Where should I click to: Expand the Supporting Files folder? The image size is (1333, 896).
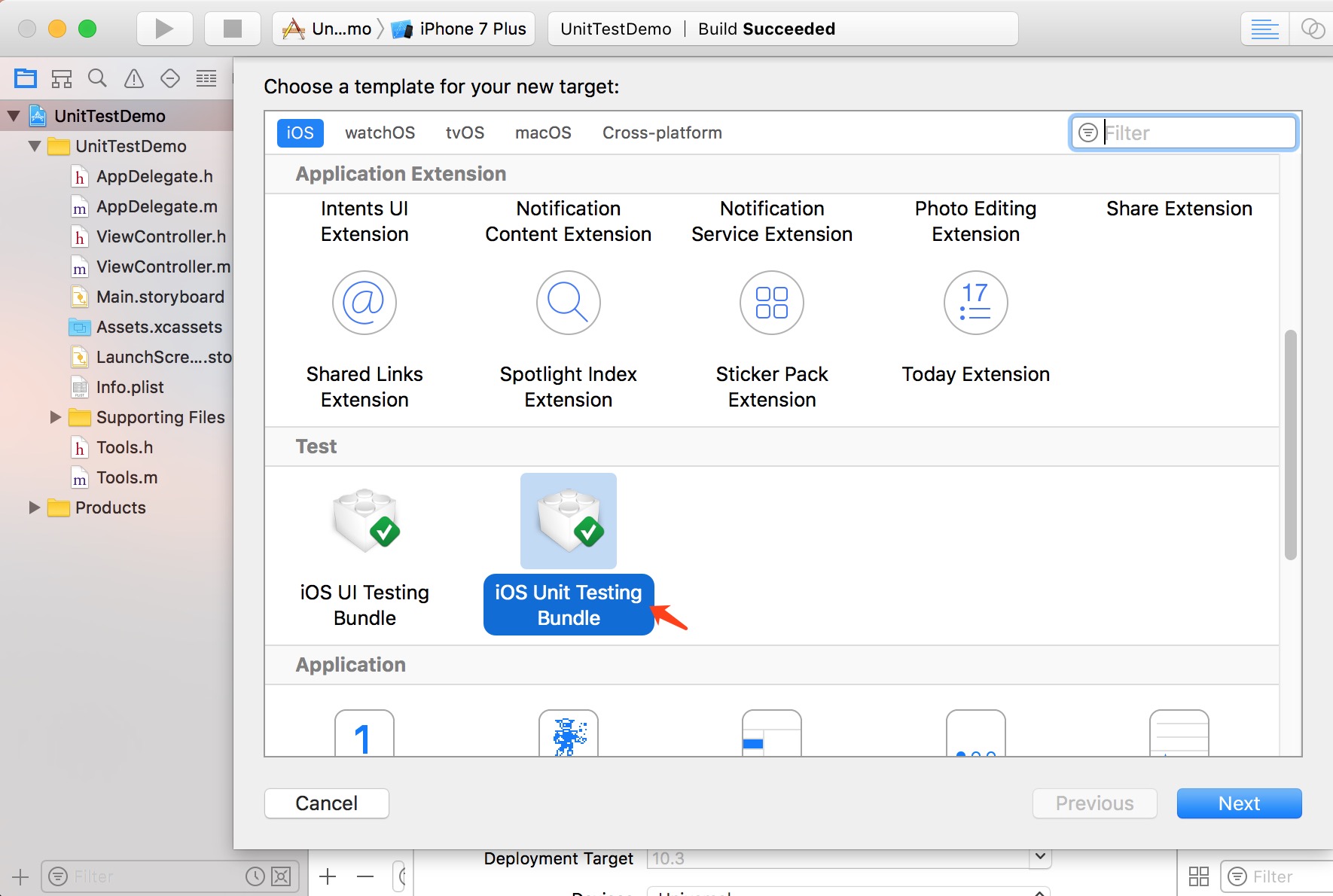coord(55,417)
